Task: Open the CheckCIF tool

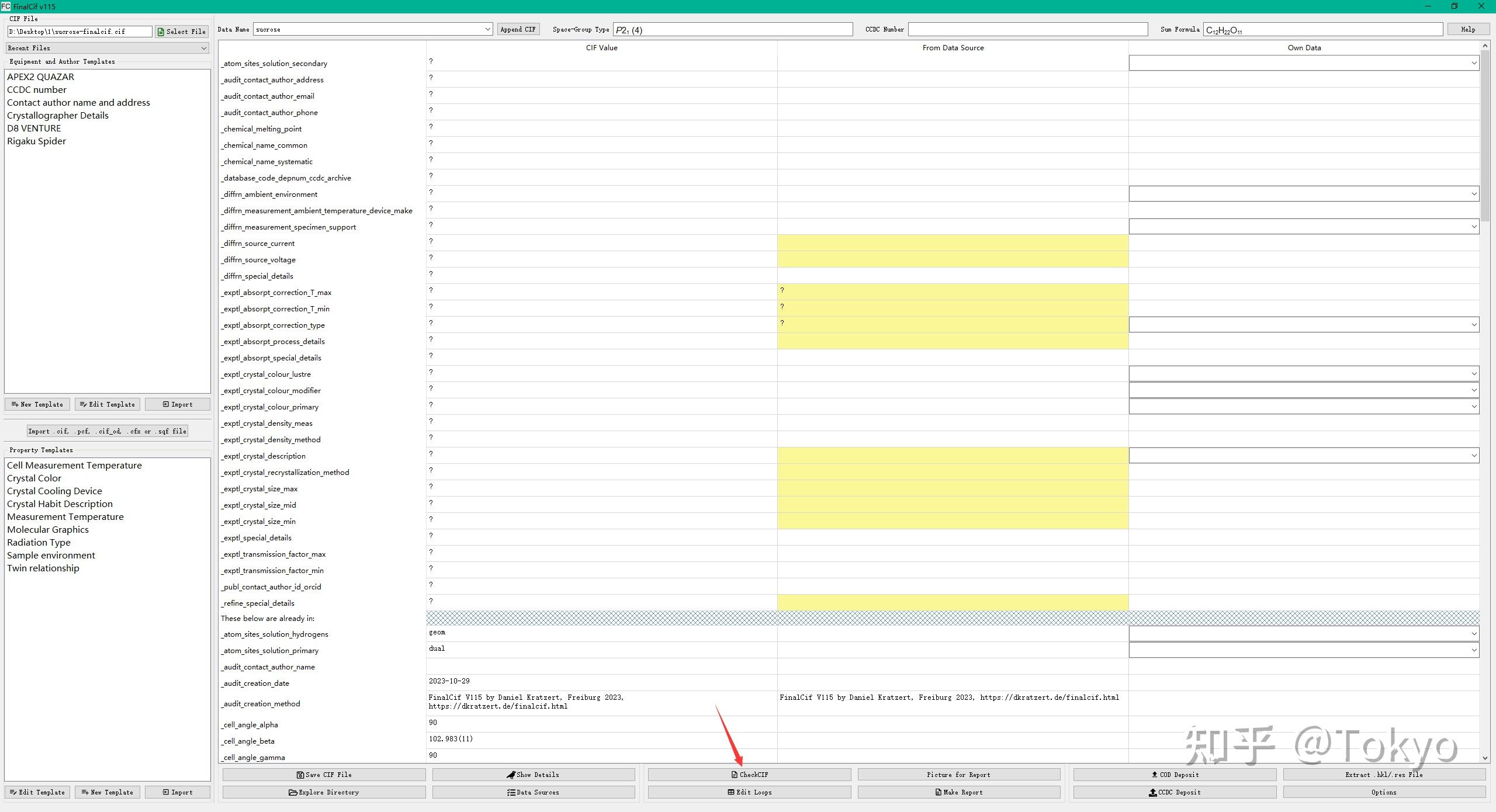Action: coord(749,775)
